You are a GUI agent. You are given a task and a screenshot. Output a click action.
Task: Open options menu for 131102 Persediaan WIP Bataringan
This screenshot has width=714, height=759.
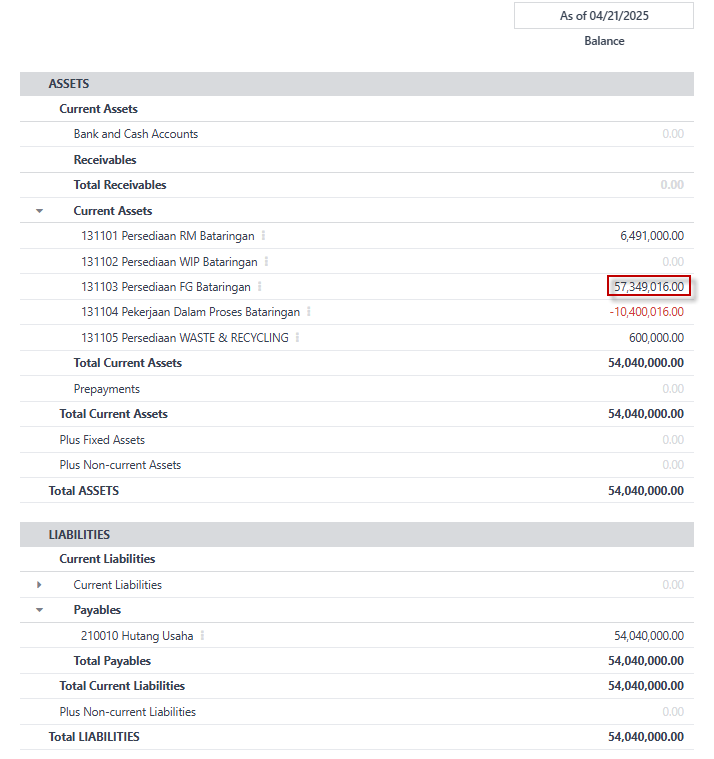coord(266,262)
